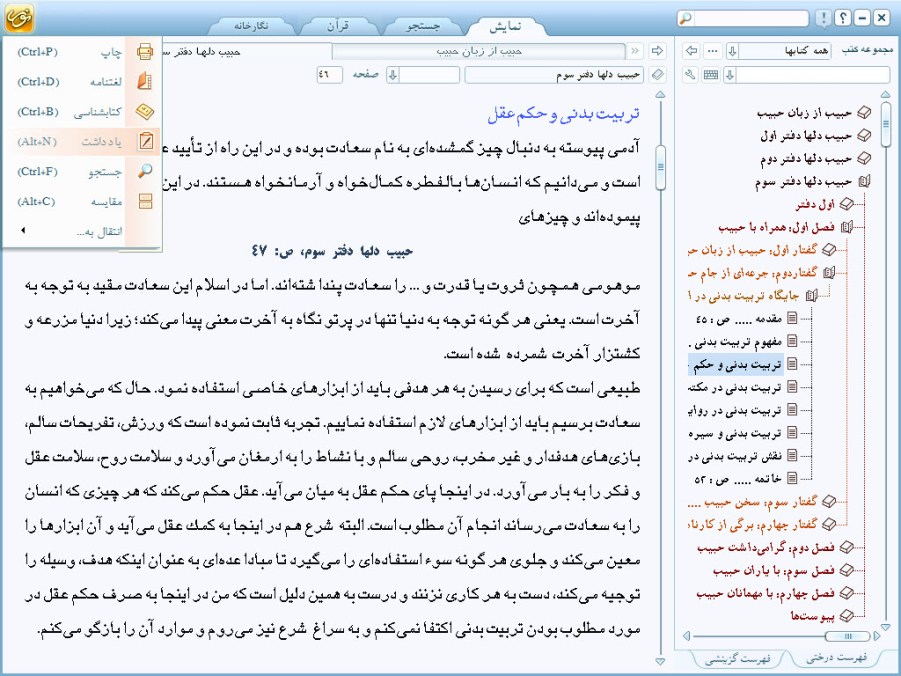Image resolution: width=901 pixels, height=676 pixels.
Task: Open the انتقال به... submenu
Action: tap(82, 231)
